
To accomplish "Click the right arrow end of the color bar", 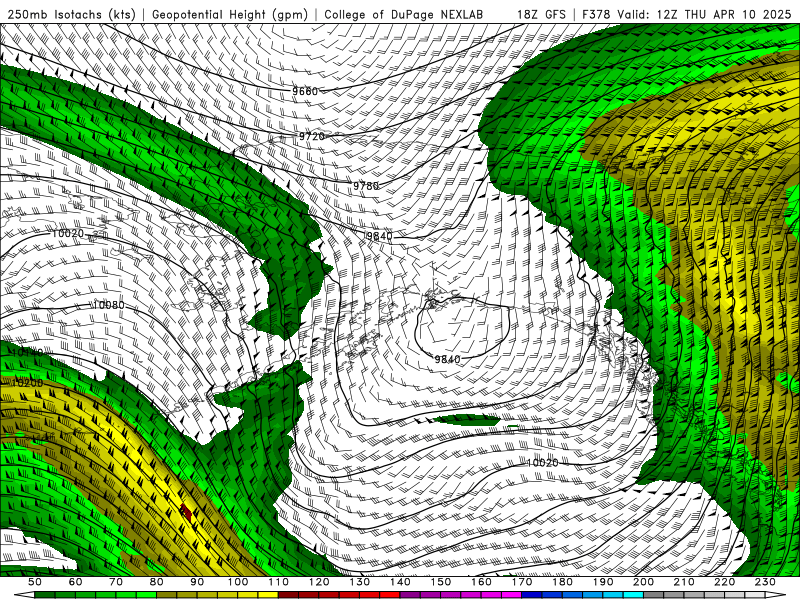I will click(x=775, y=595).
